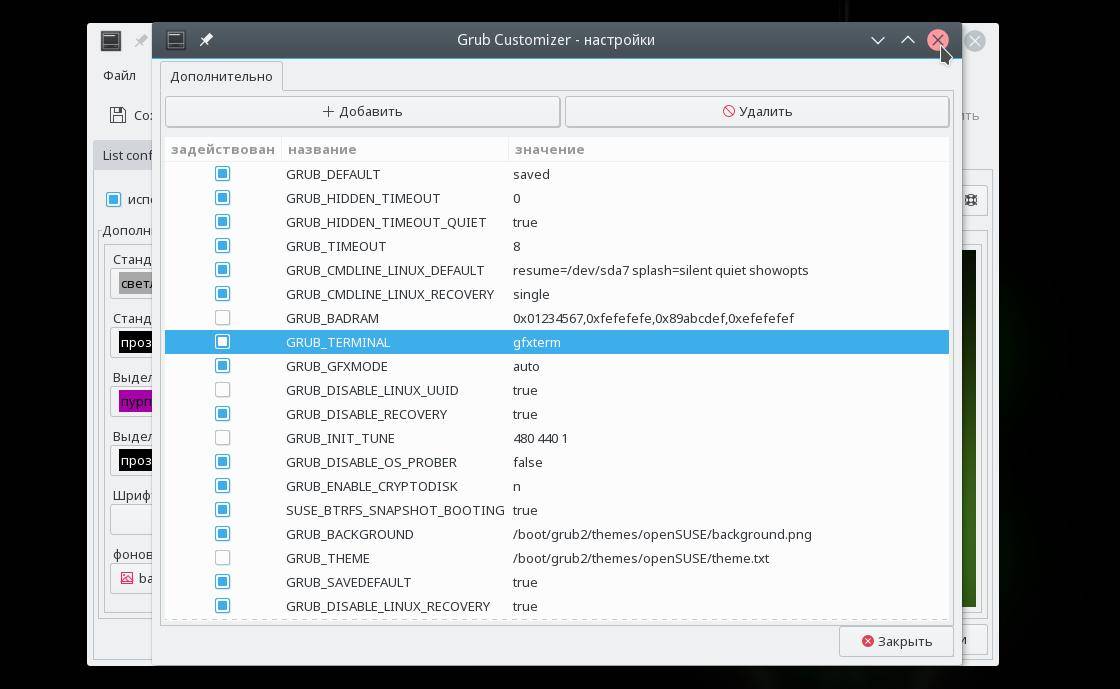Enable the GRUB_BADRAM checkbox

point(223,318)
